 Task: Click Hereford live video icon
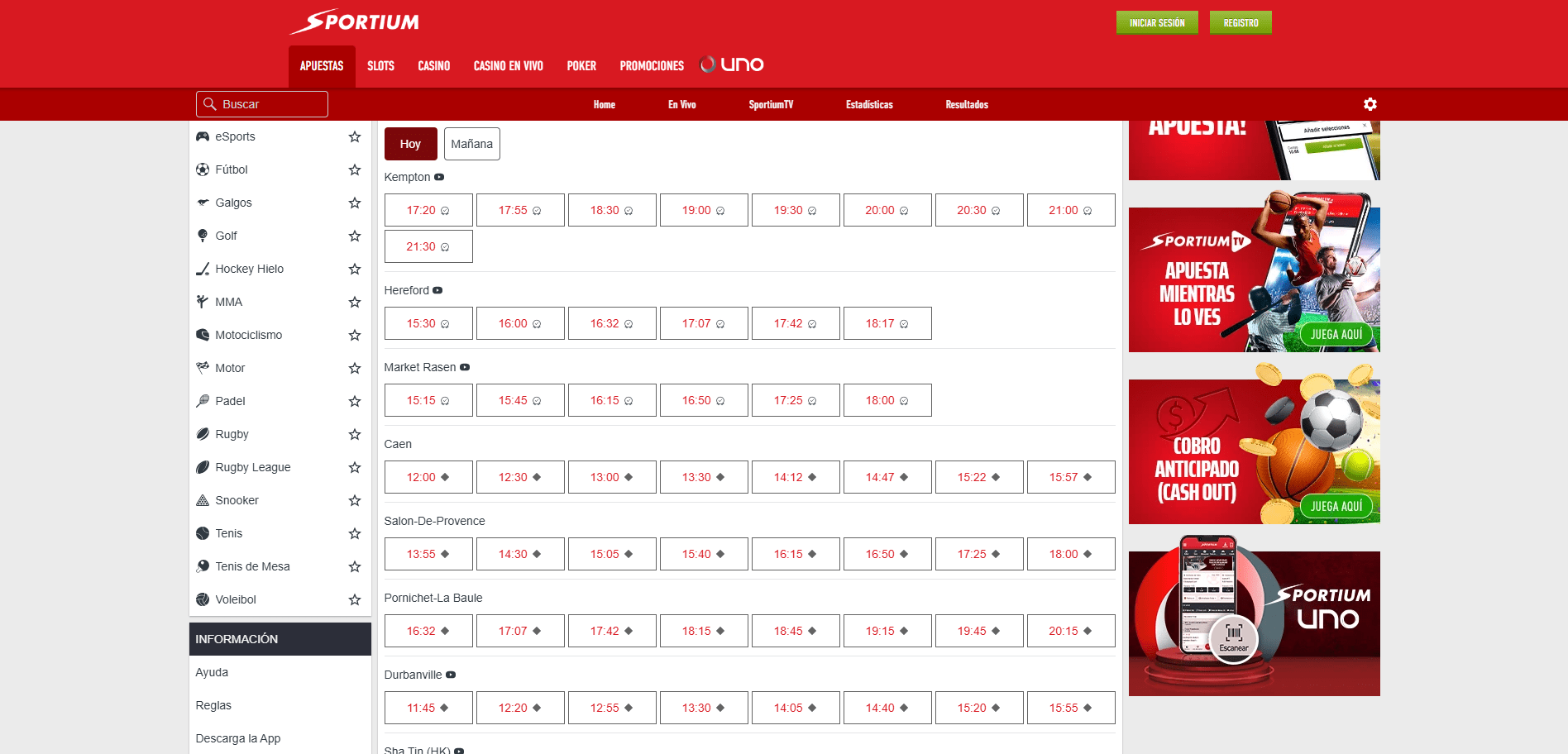pyautogui.click(x=437, y=290)
